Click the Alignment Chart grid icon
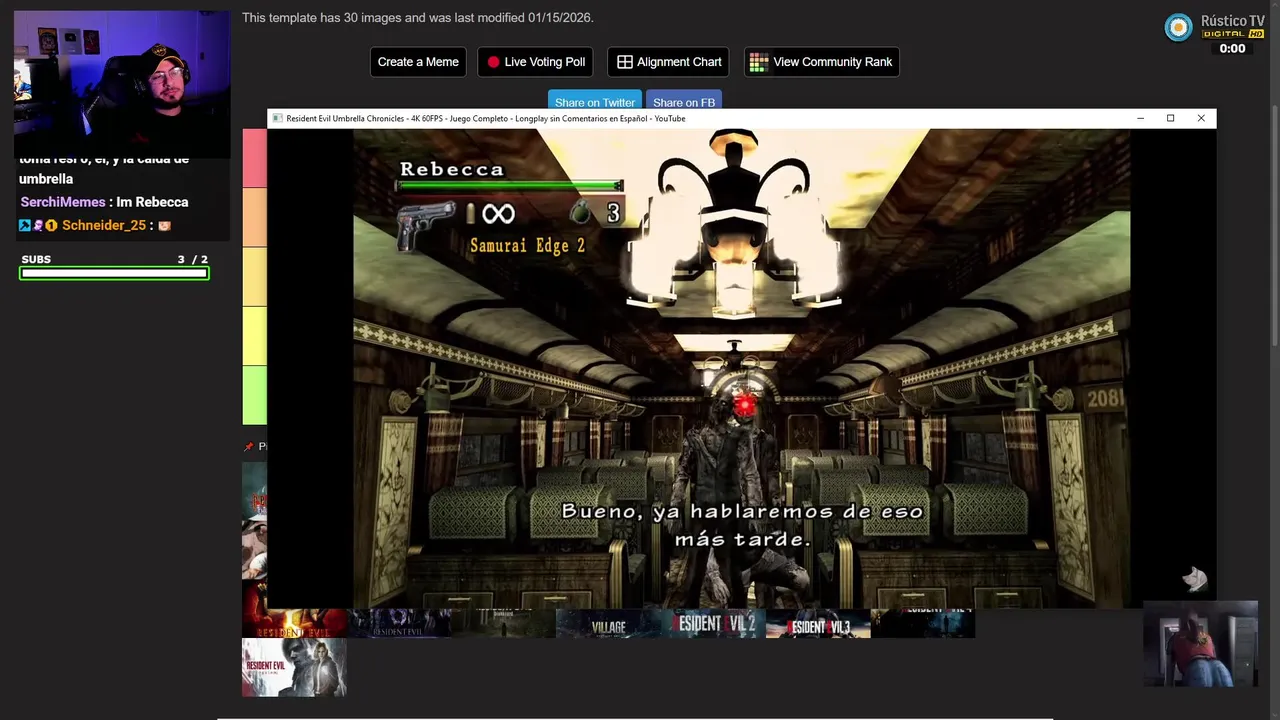This screenshot has height=720, width=1280. pyautogui.click(x=625, y=62)
